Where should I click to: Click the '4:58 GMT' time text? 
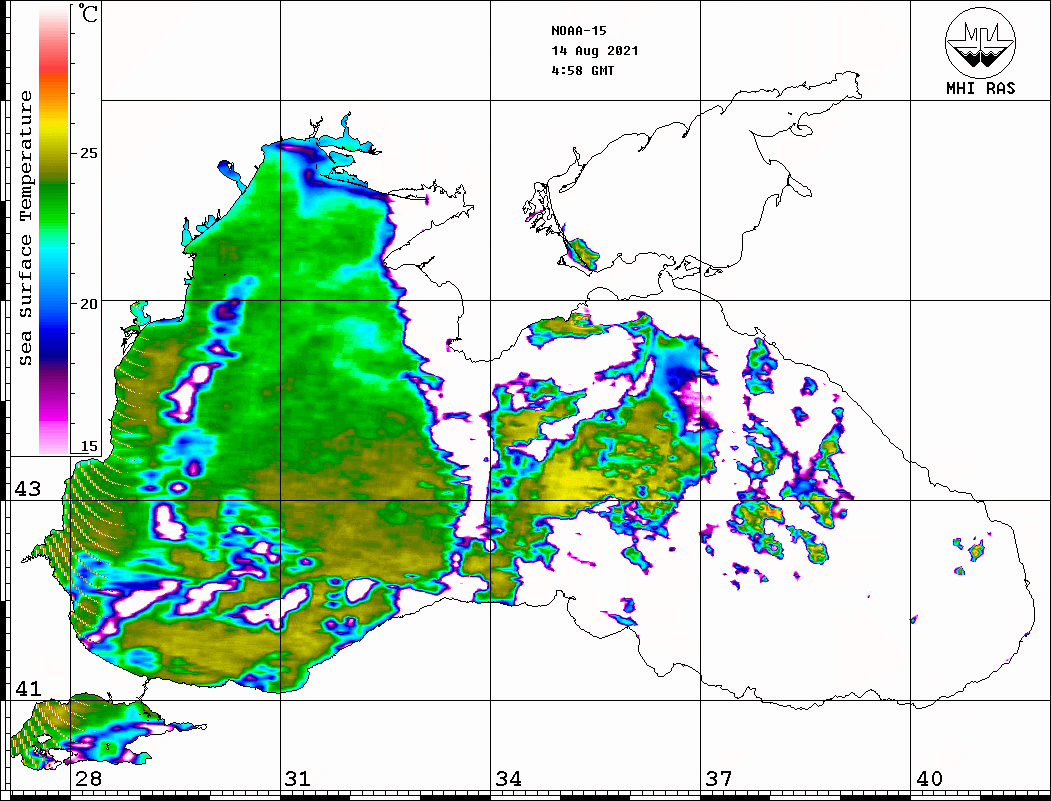point(583,70)
